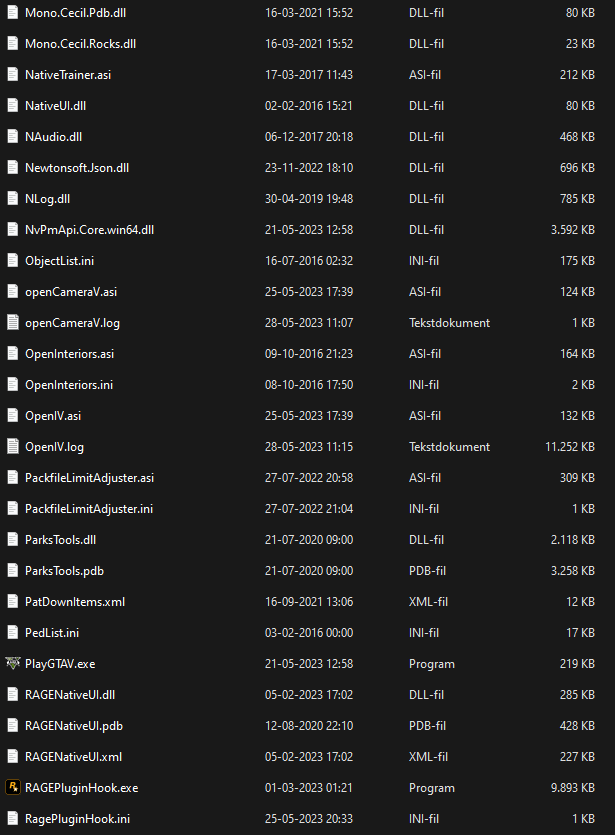Click the RagePluginHook.ini file icon

[13, 819]
